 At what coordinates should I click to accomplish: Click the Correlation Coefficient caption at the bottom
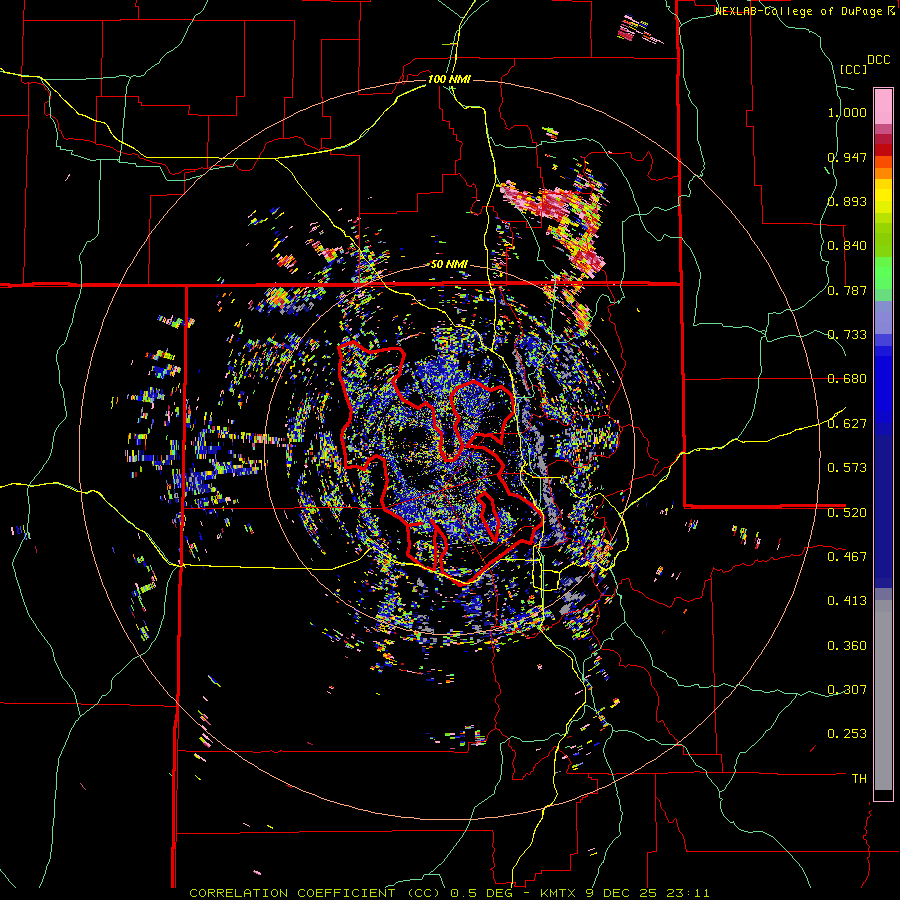point(449,893)
